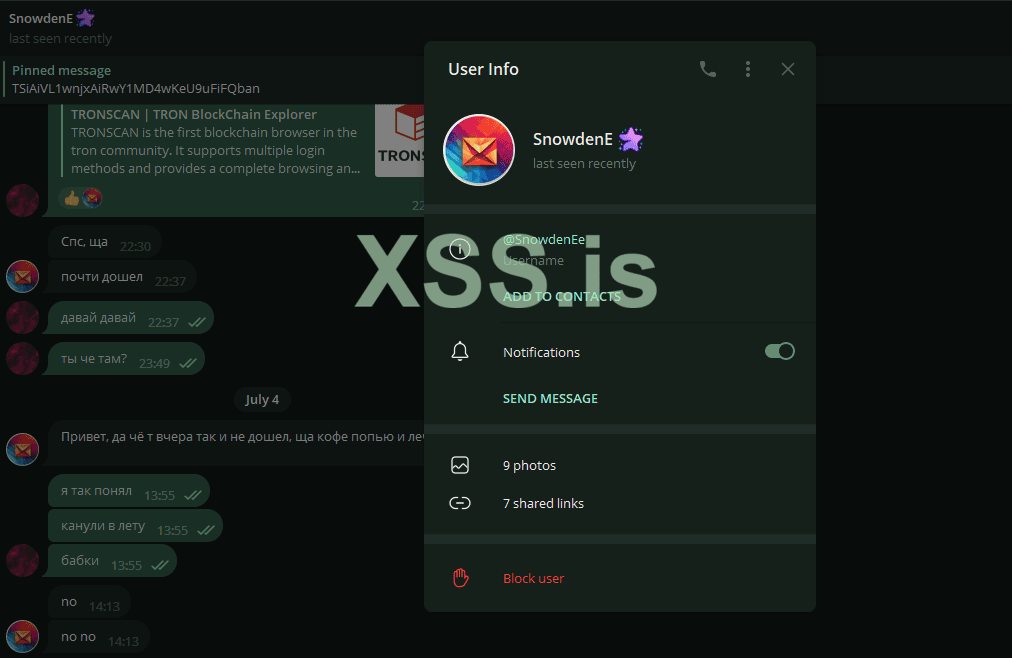Block user via the red text link
1012x658 pixels.
point(533,578)
